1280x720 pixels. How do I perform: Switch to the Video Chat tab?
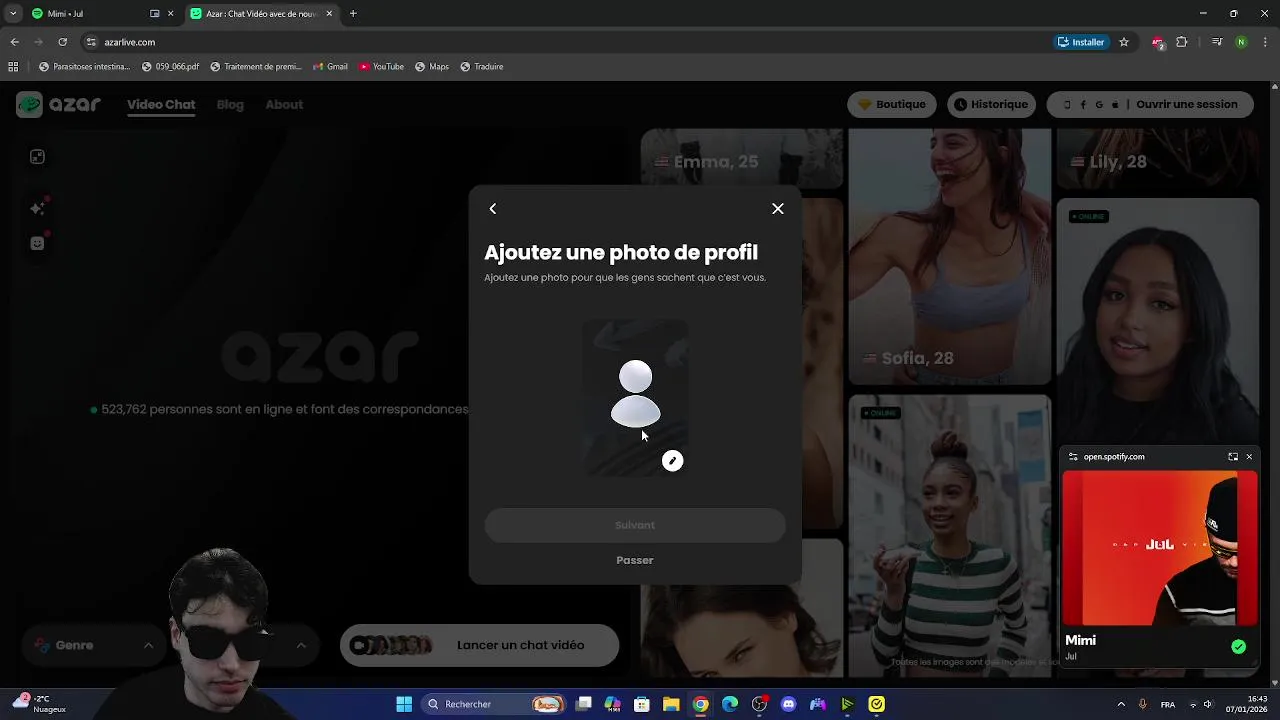pos(161,104)
